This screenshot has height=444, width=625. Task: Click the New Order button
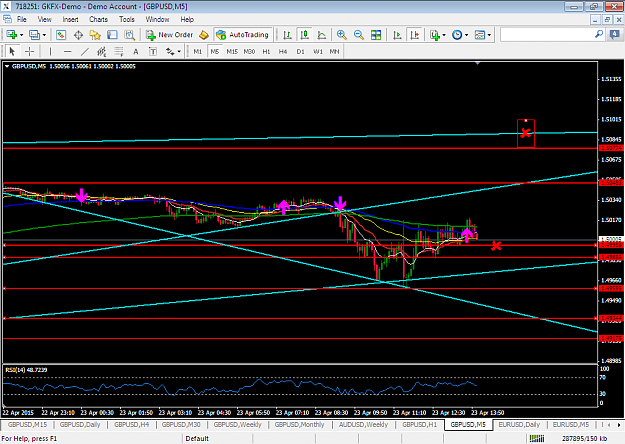point(169,35)
